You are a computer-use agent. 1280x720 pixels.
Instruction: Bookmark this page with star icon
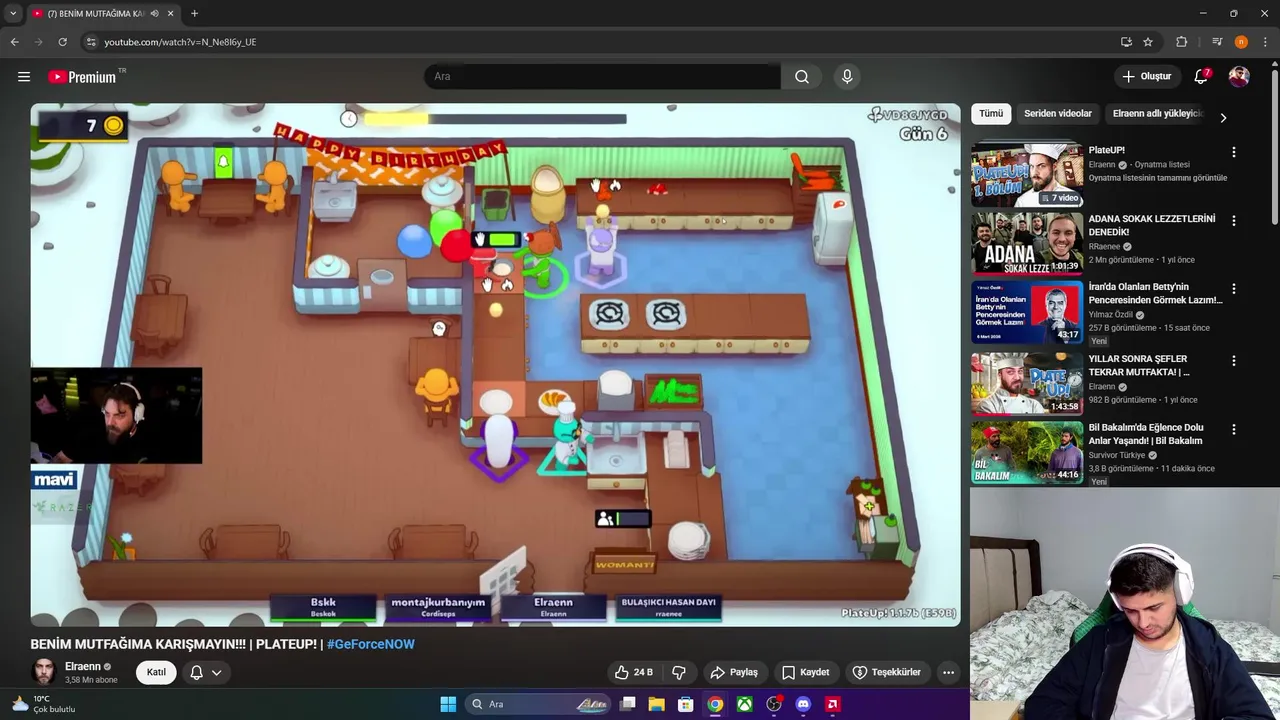1148,42
